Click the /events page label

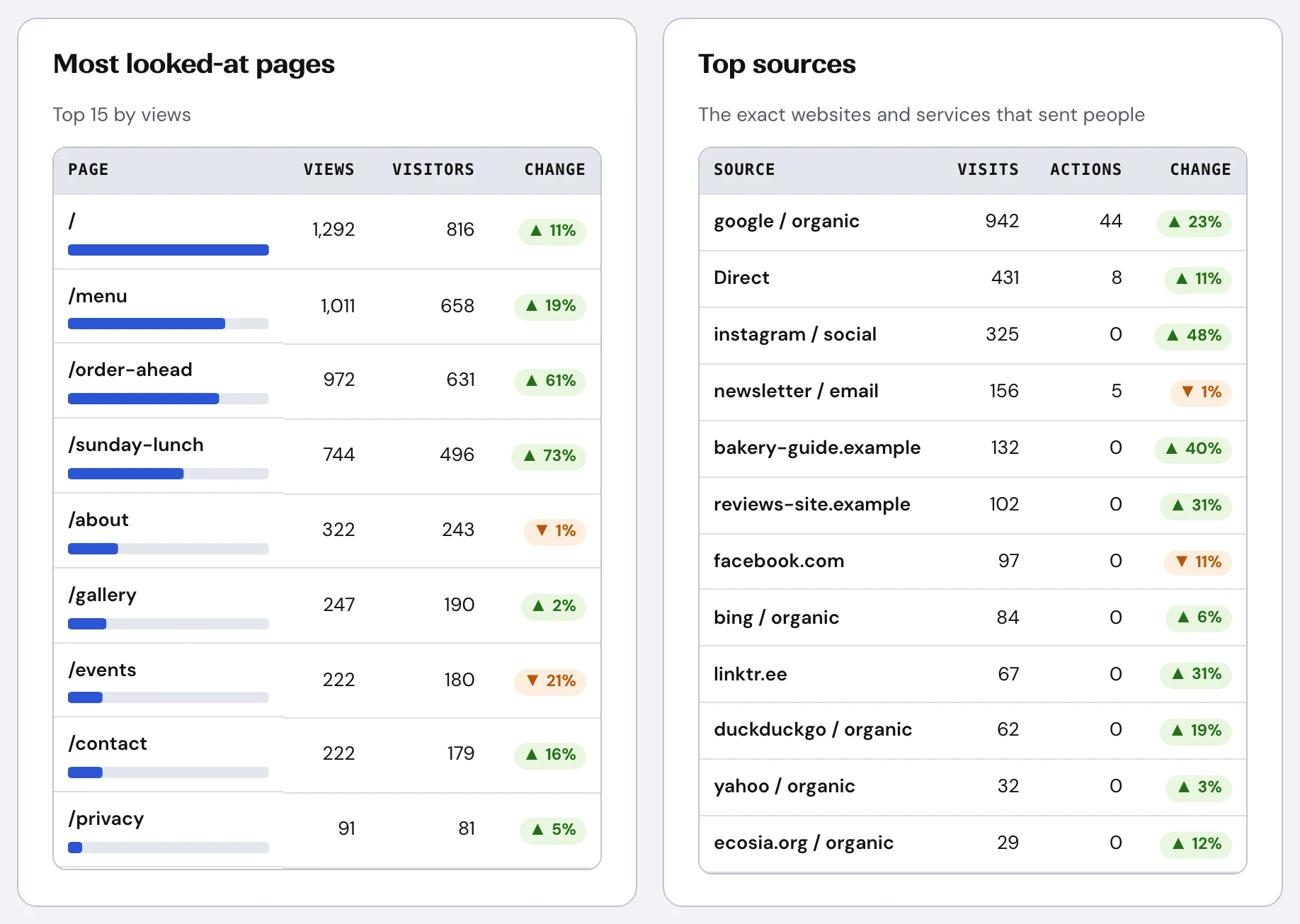(x=102, y=670)
